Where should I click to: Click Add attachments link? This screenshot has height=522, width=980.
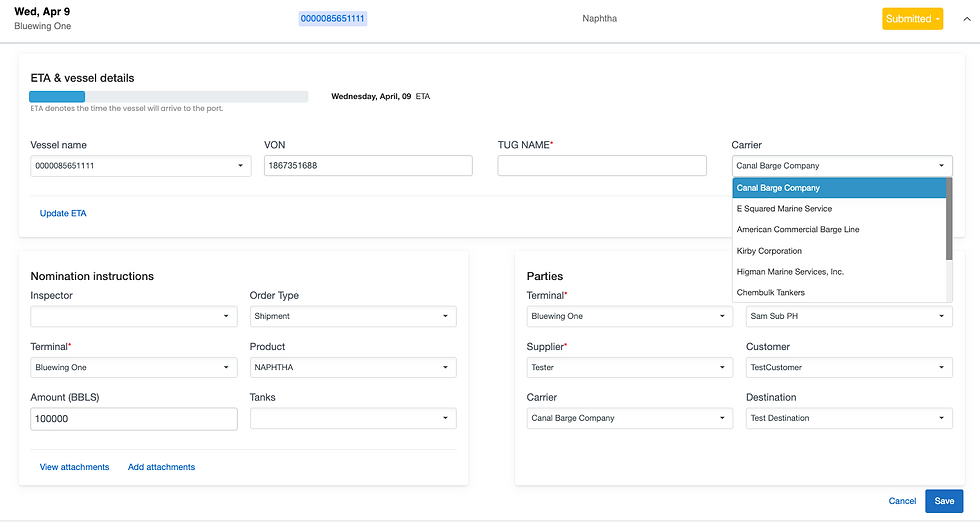pos(161,467)
